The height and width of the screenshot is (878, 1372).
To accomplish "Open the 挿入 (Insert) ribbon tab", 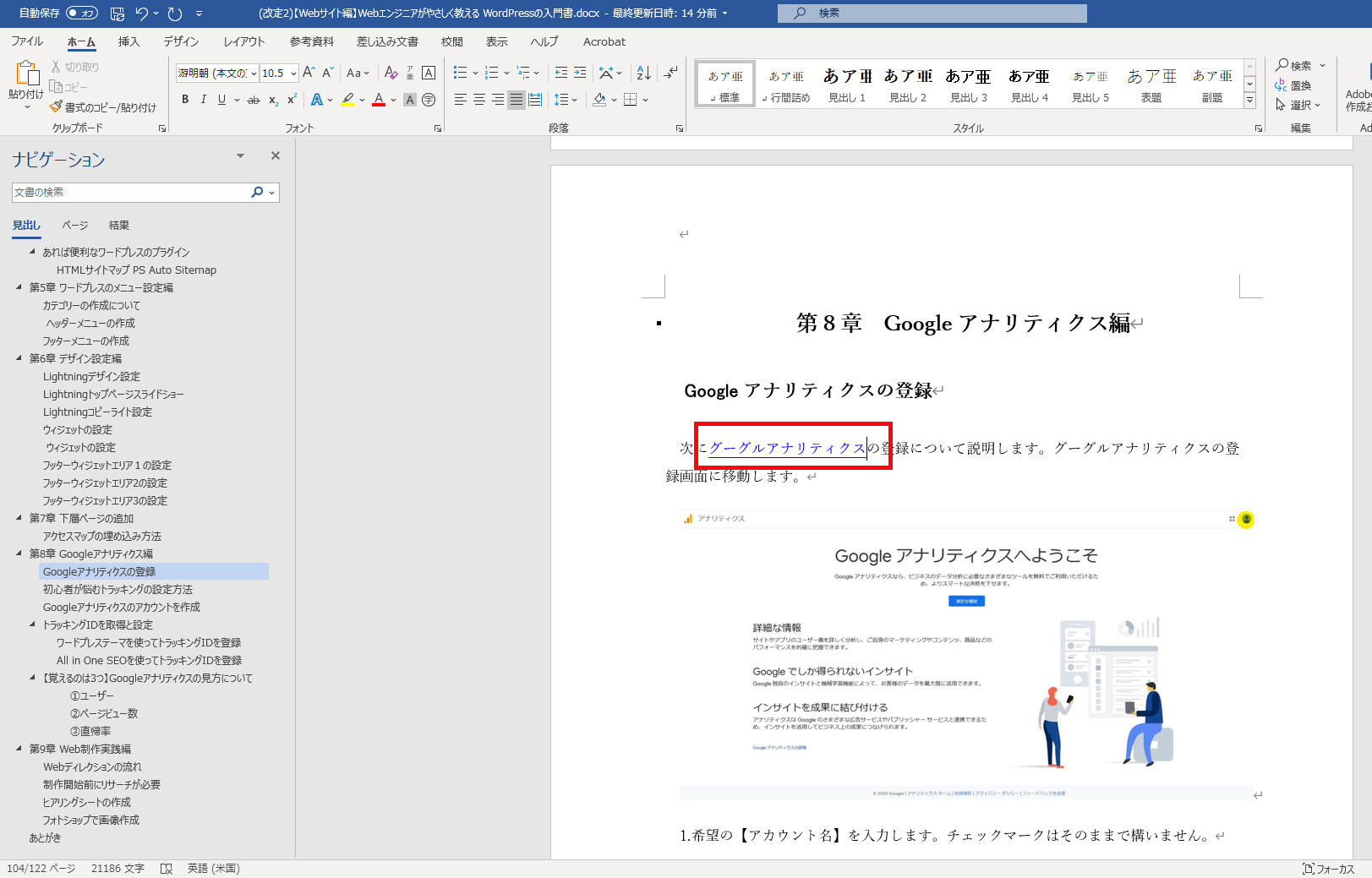I will coord(128,41).
